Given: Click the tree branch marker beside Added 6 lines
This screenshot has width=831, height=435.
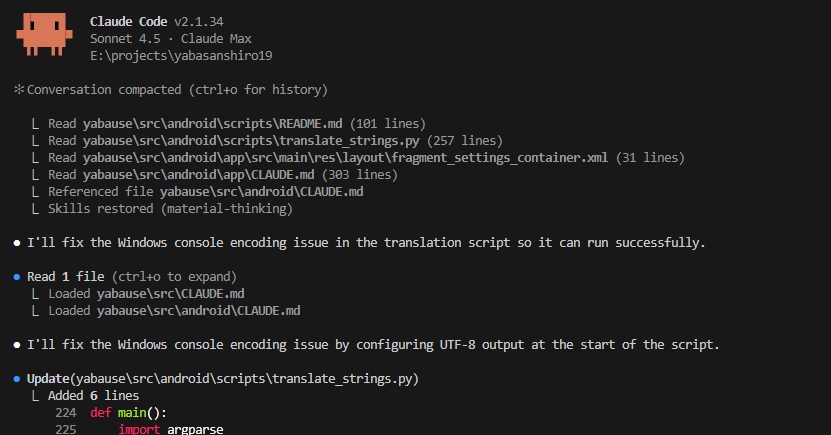Looking at the screenshot, I should coord(37,396).
